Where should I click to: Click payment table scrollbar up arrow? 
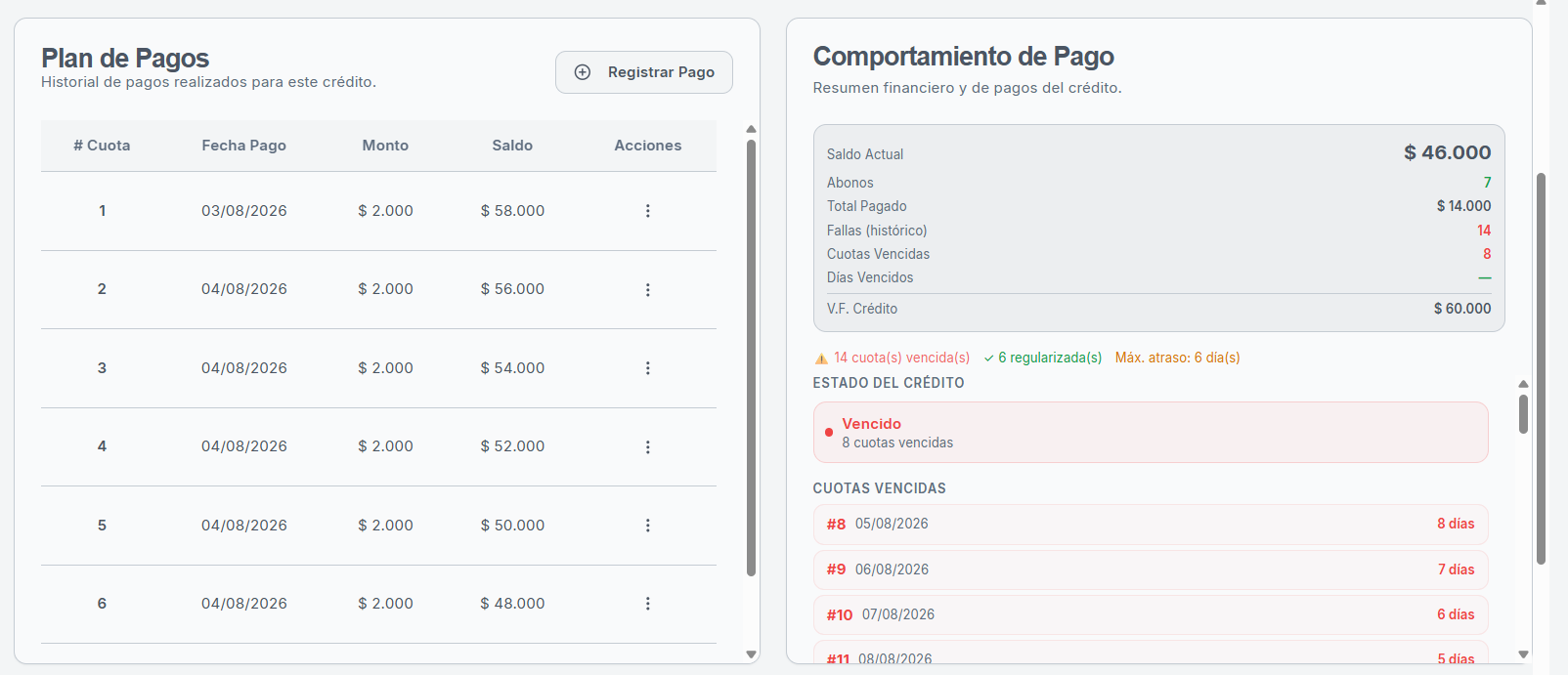click(751, 129)
